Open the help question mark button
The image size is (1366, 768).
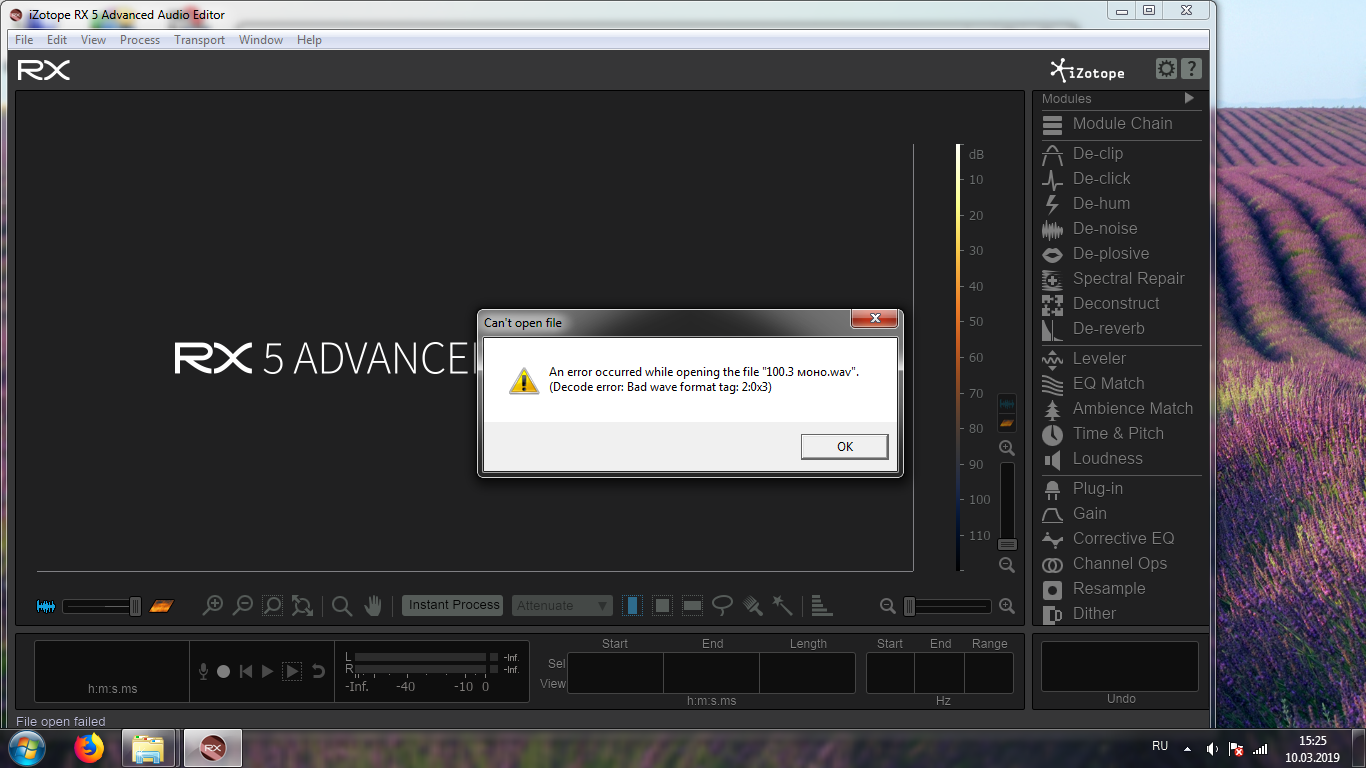pyautogui.click(x=1191, y=69)
